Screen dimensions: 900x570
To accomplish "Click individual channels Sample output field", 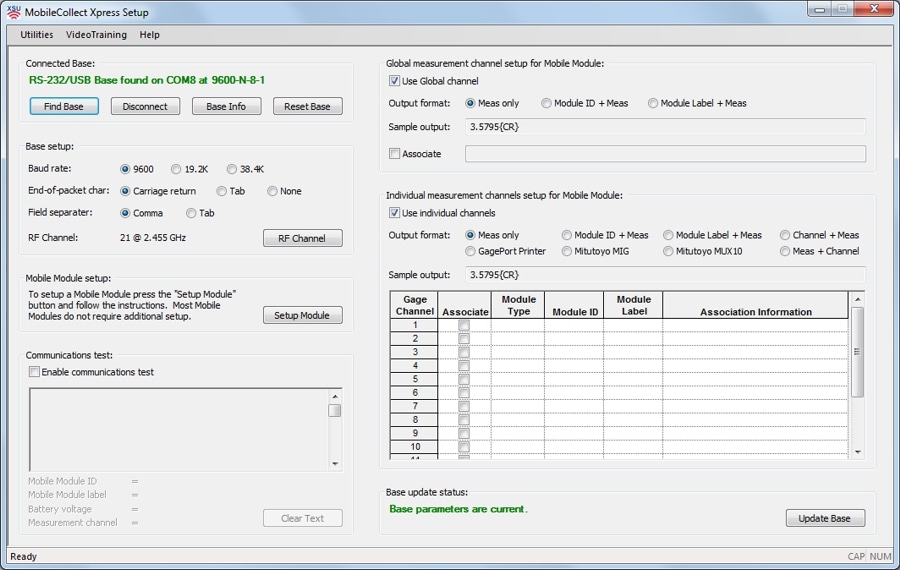I will coord(665,275).
